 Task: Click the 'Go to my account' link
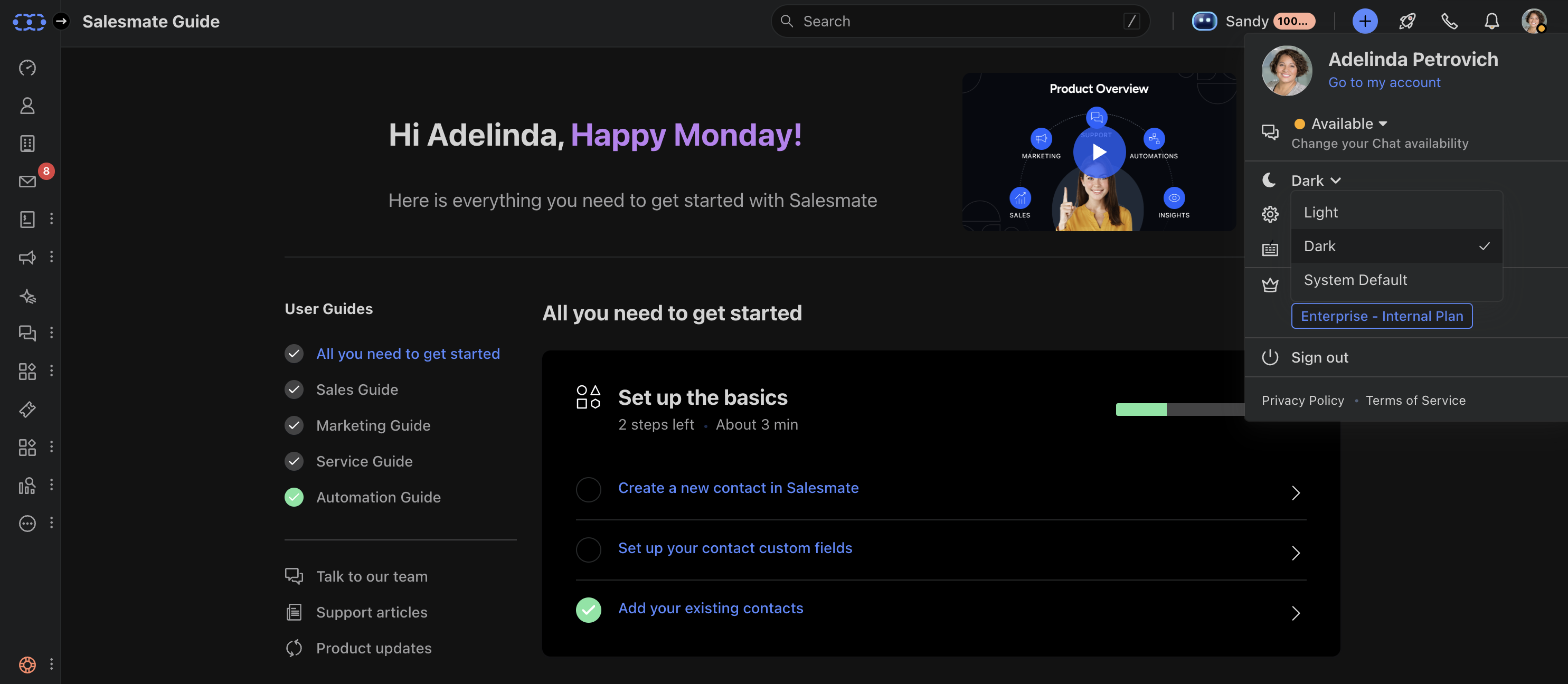pyautogui.click(x=1384, y=82)
